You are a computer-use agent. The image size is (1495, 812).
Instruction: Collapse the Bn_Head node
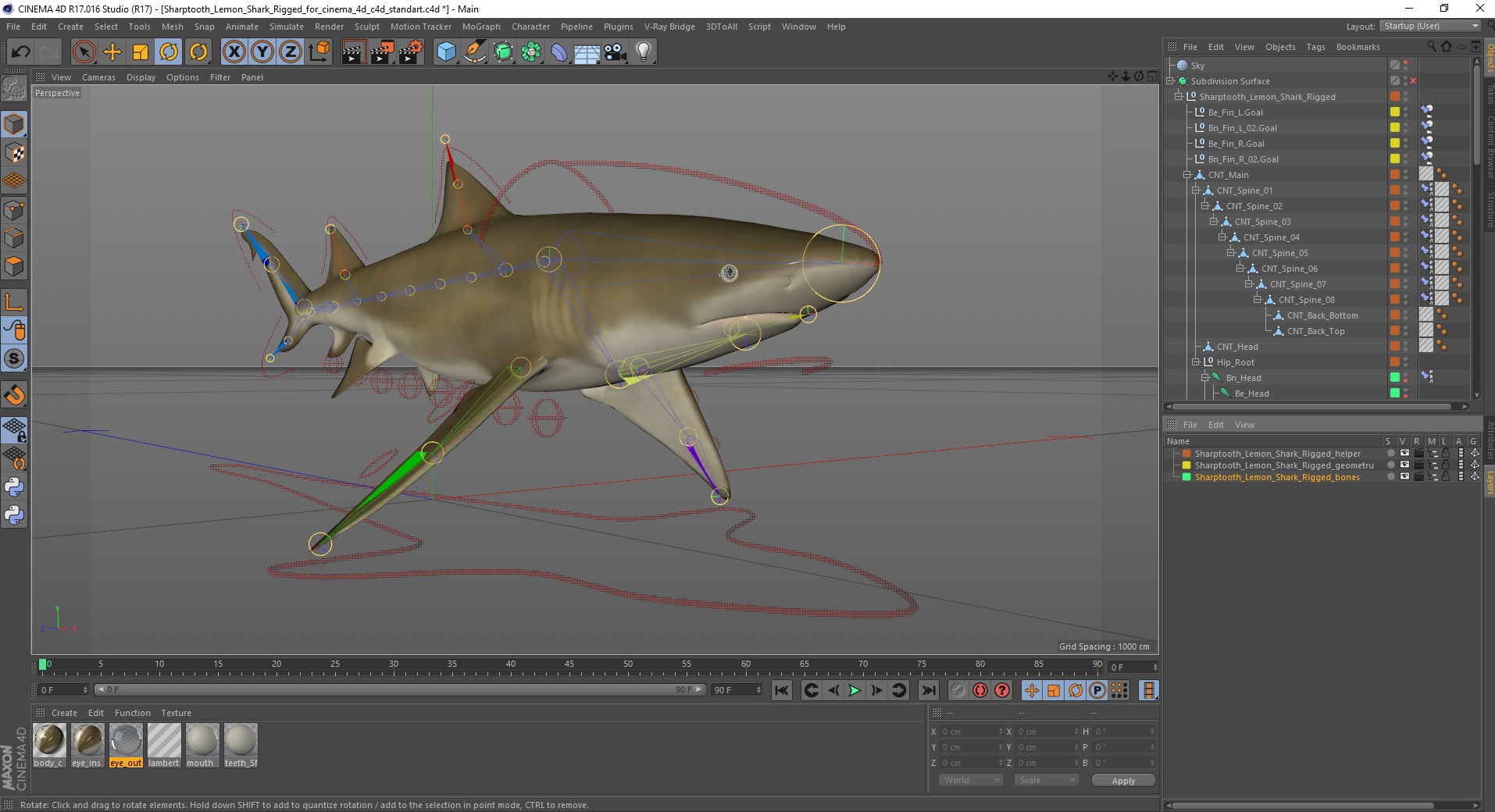1205,378
